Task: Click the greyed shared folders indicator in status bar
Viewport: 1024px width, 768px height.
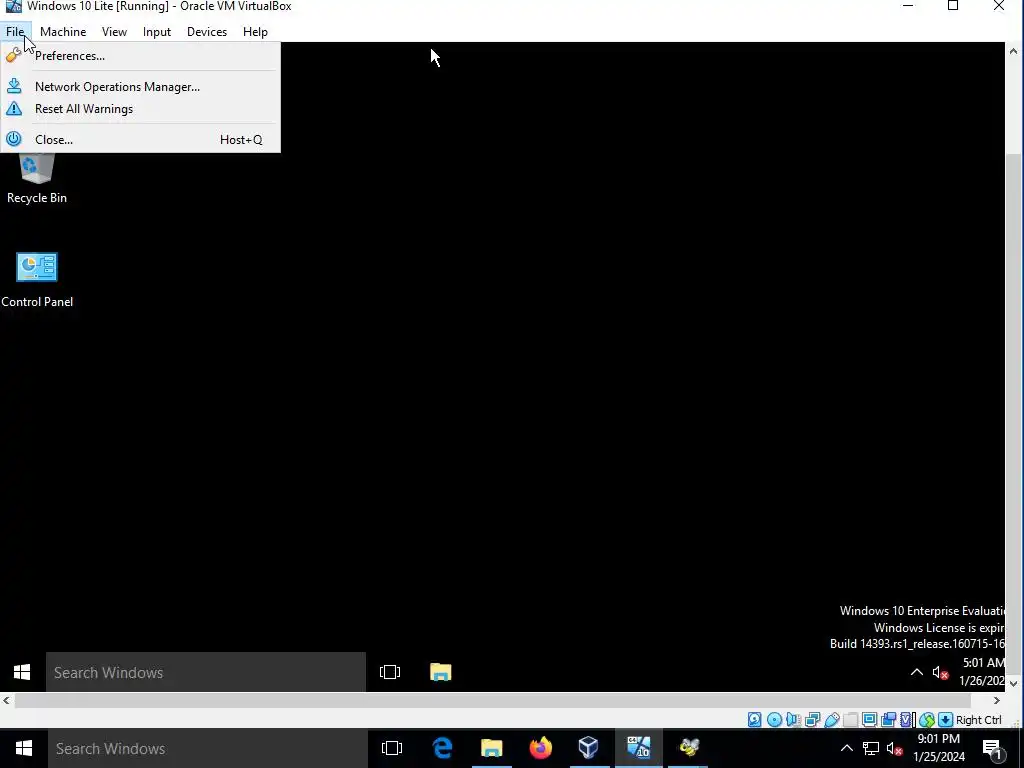Action: pos(850,720)
